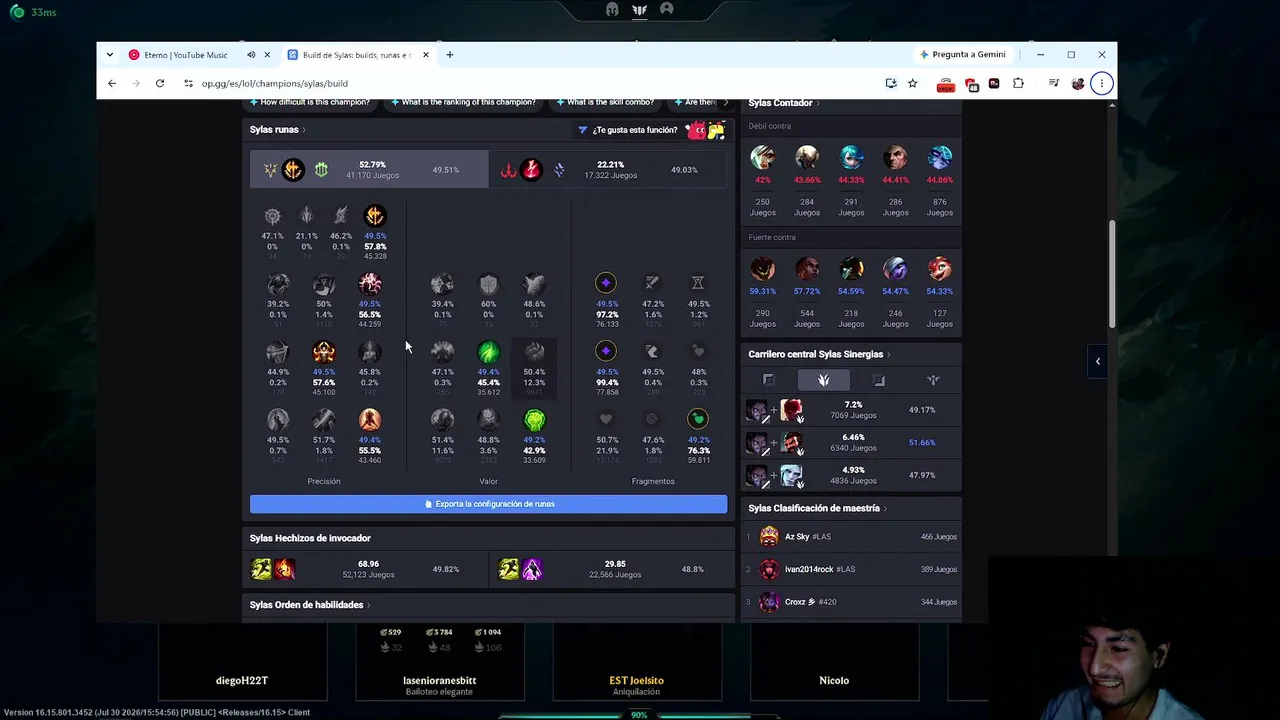Select the green heart shard at 76.3%
Viewport: 1280px width, 720px height.
(698, 419)
